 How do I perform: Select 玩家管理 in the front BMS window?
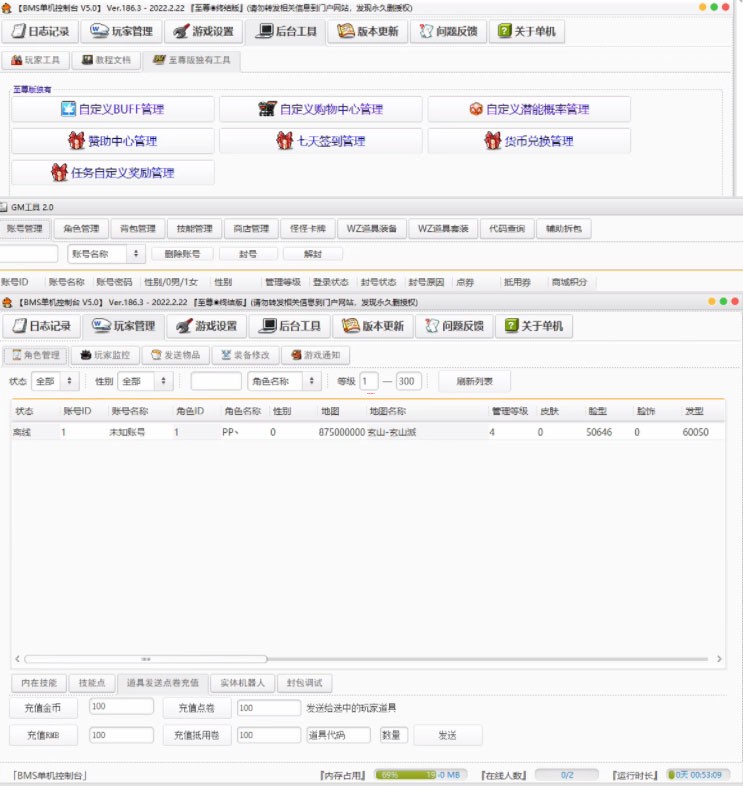[x=123, y=326]
